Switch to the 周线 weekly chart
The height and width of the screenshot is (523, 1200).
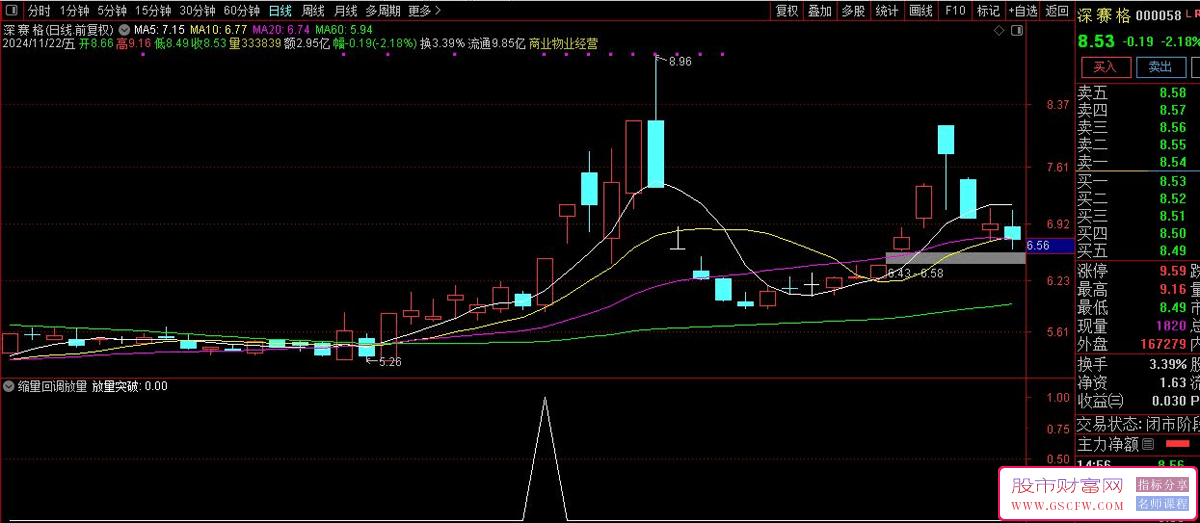(x=313, y=11)
